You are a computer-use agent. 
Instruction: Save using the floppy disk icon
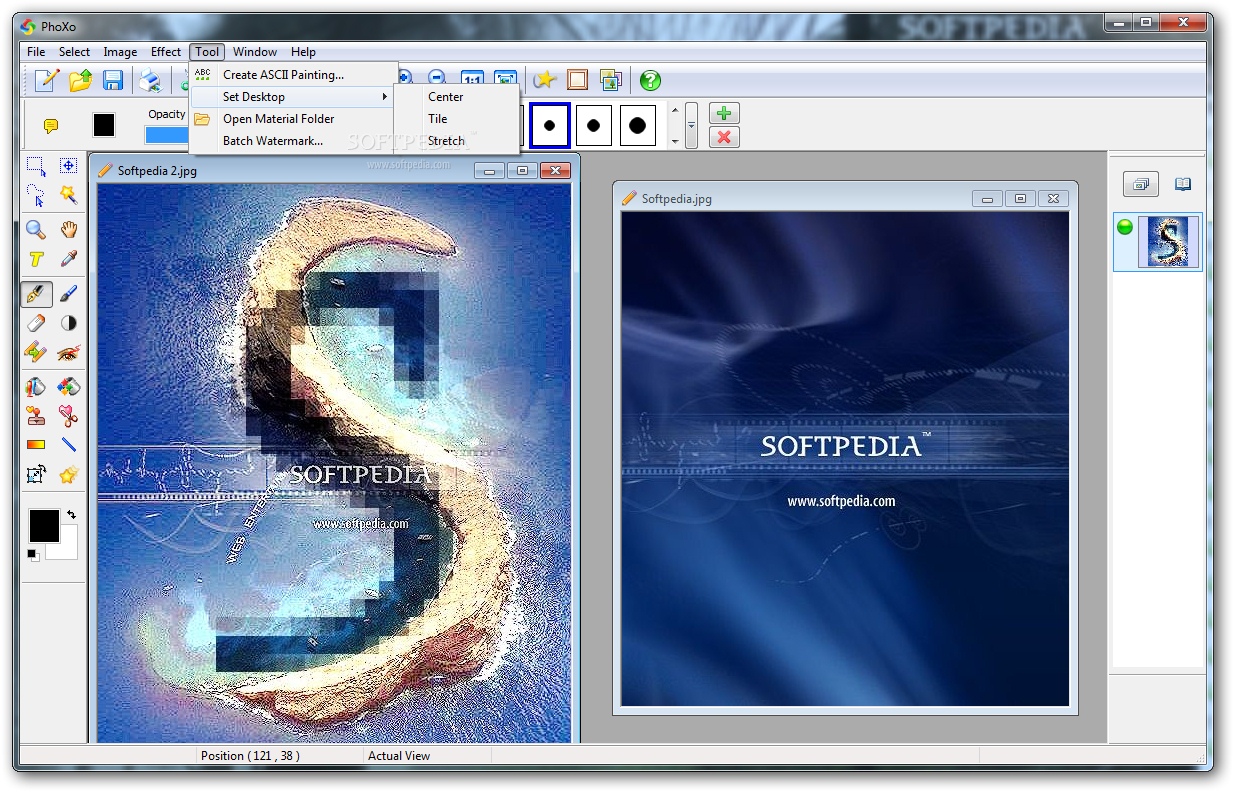tap(113, 80)
